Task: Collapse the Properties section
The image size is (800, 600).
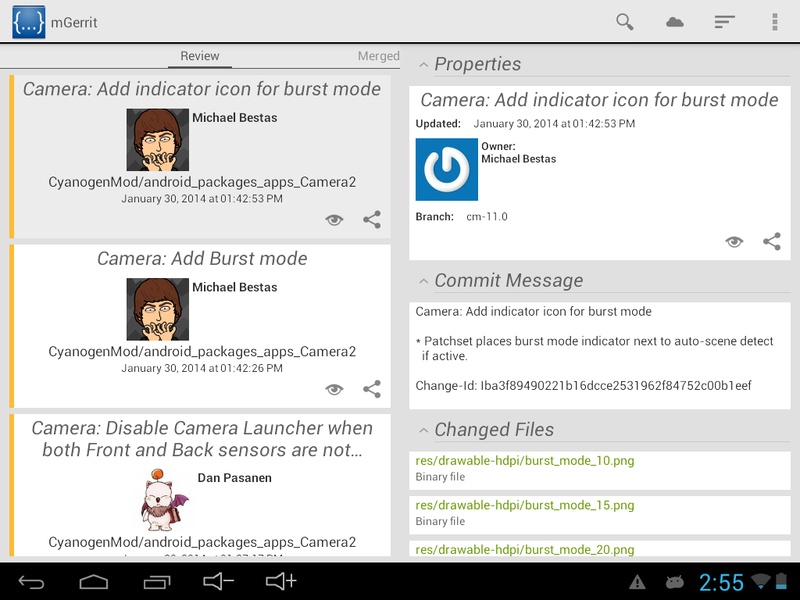Action: point(423,65)
